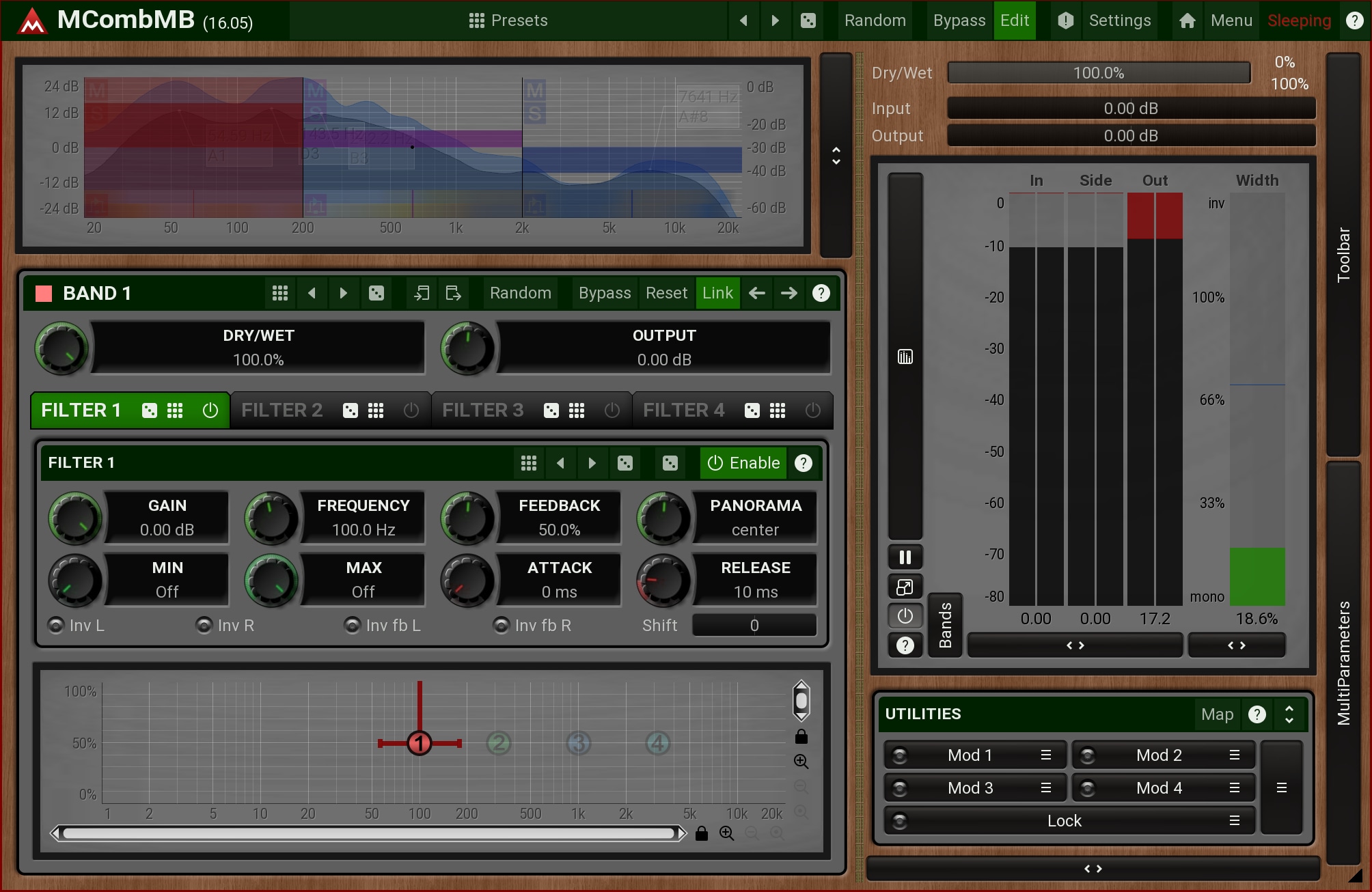Screen dimensions: 1372x892
Task: Click the MeldaProduction logo icon
Action: click(x=31, y=20)
